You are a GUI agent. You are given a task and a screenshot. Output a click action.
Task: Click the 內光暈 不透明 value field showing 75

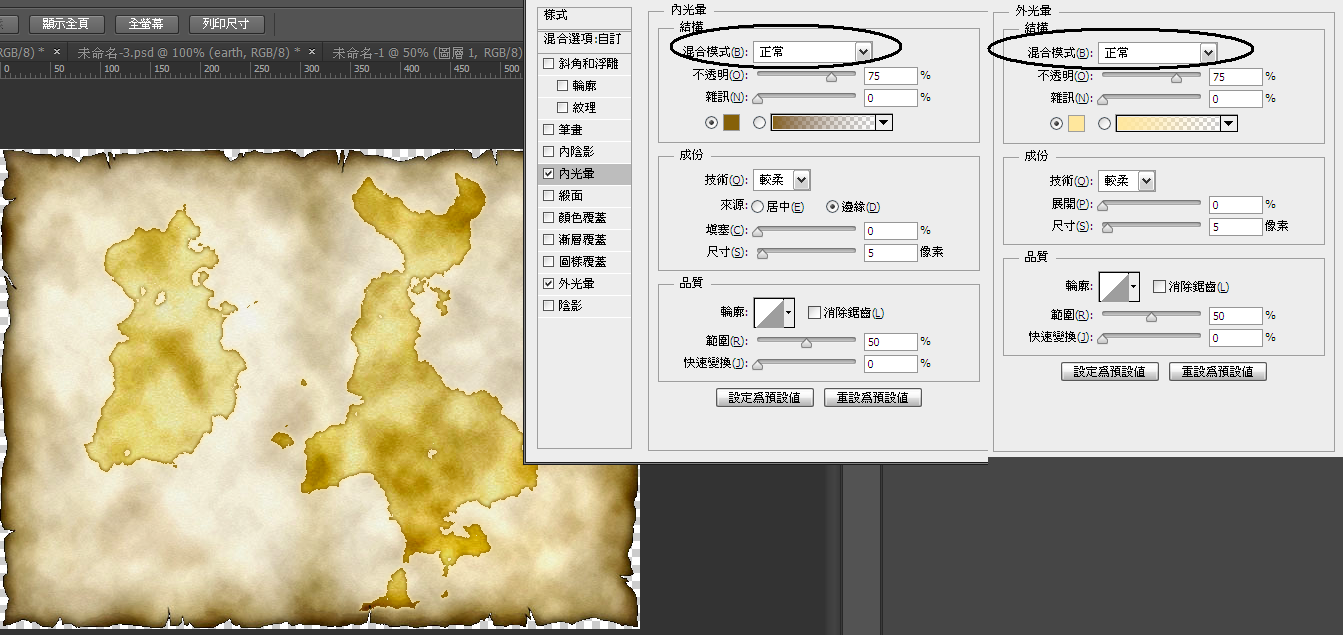891,75
